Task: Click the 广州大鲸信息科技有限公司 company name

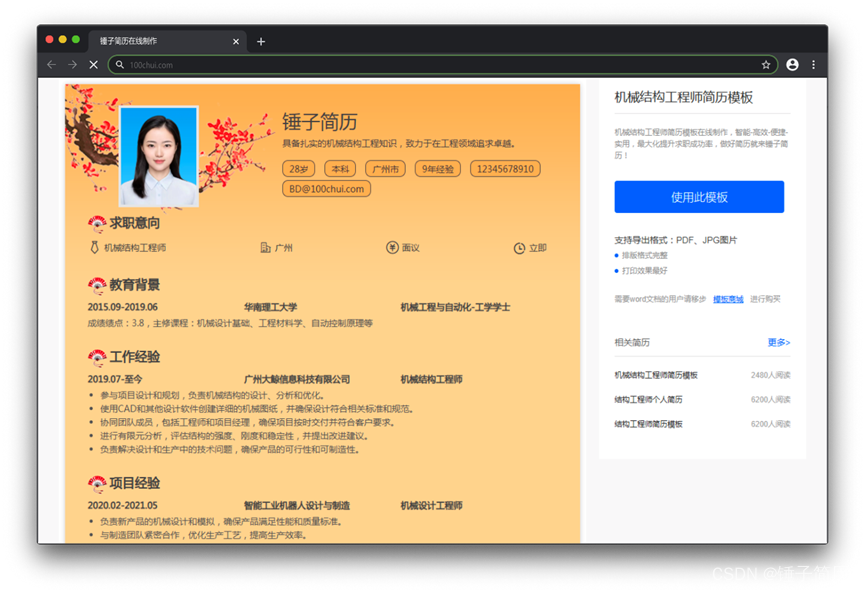Action: click(x=297, y=380)
